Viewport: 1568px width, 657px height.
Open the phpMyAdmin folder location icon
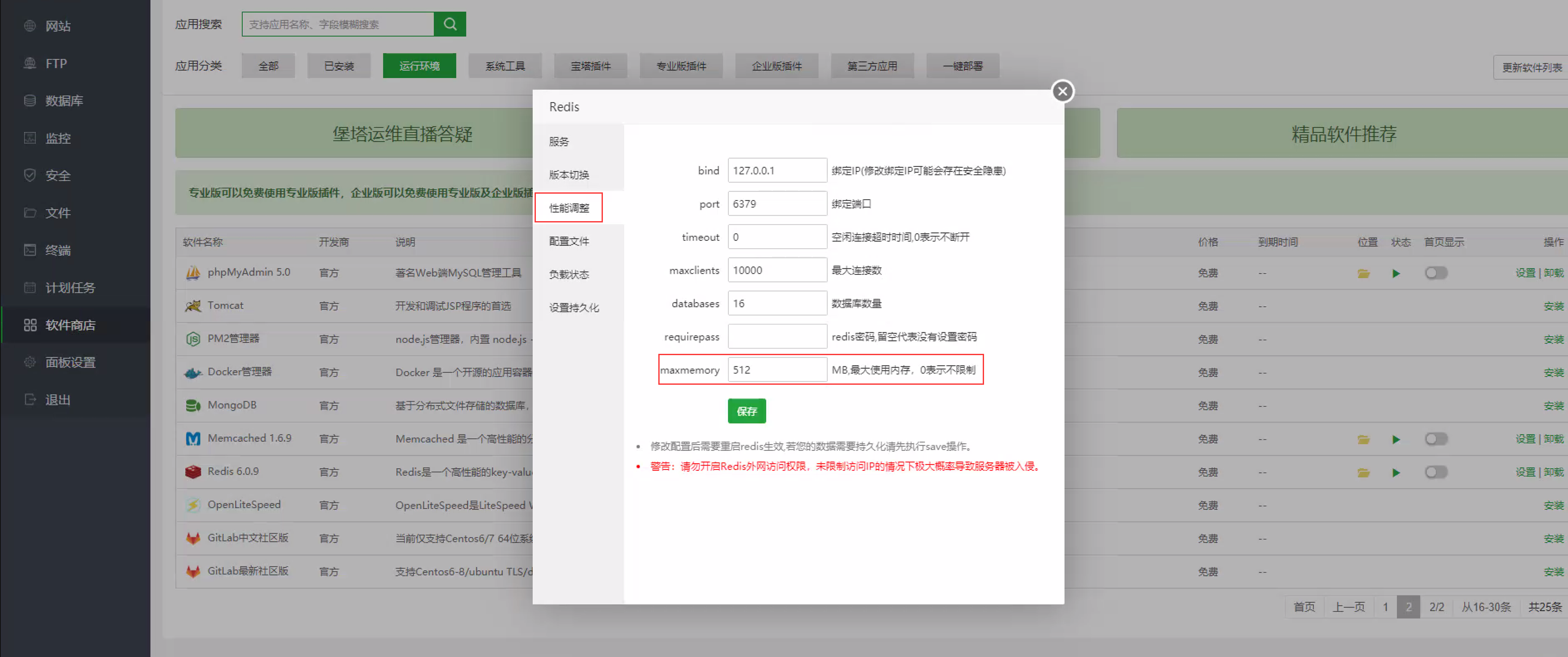1363,274
